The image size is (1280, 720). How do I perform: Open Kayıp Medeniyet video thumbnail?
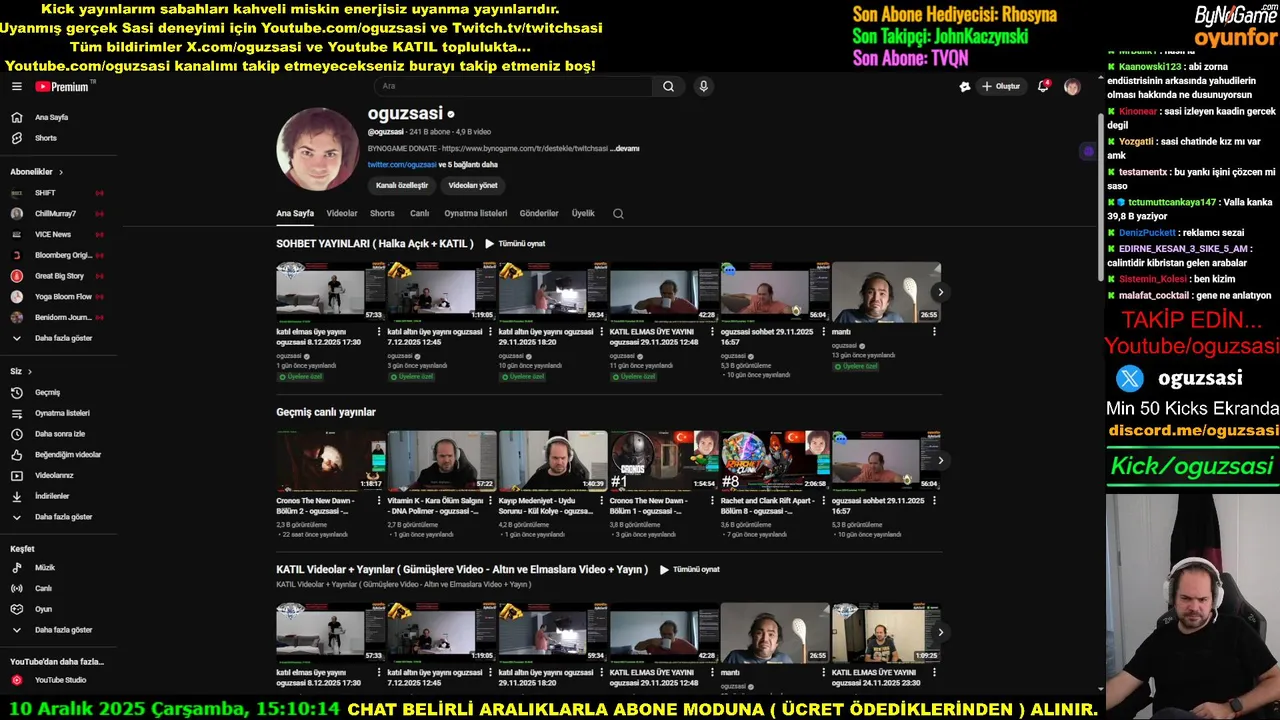coord(553,461)
